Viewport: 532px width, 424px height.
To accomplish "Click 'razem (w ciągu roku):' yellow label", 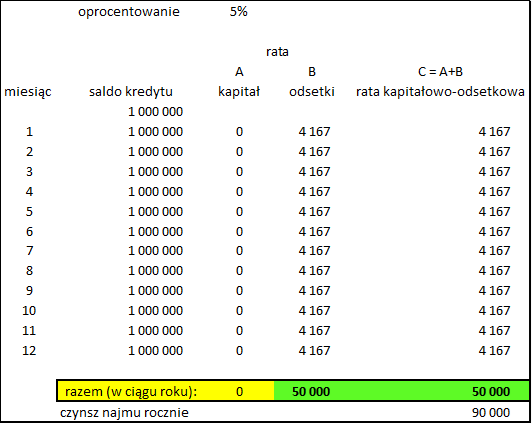I will (131, 392).
